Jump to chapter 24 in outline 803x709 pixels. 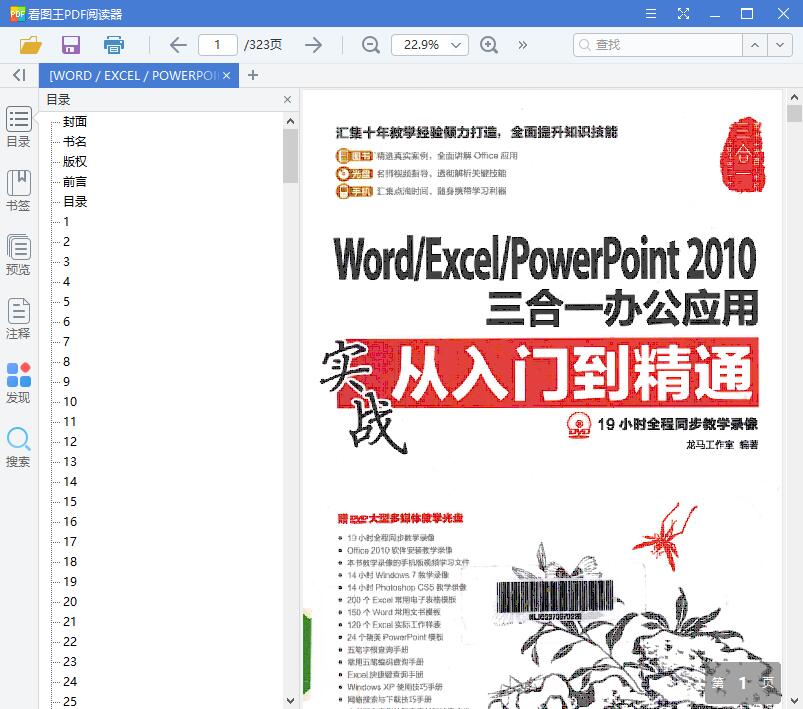pos(70,681)
